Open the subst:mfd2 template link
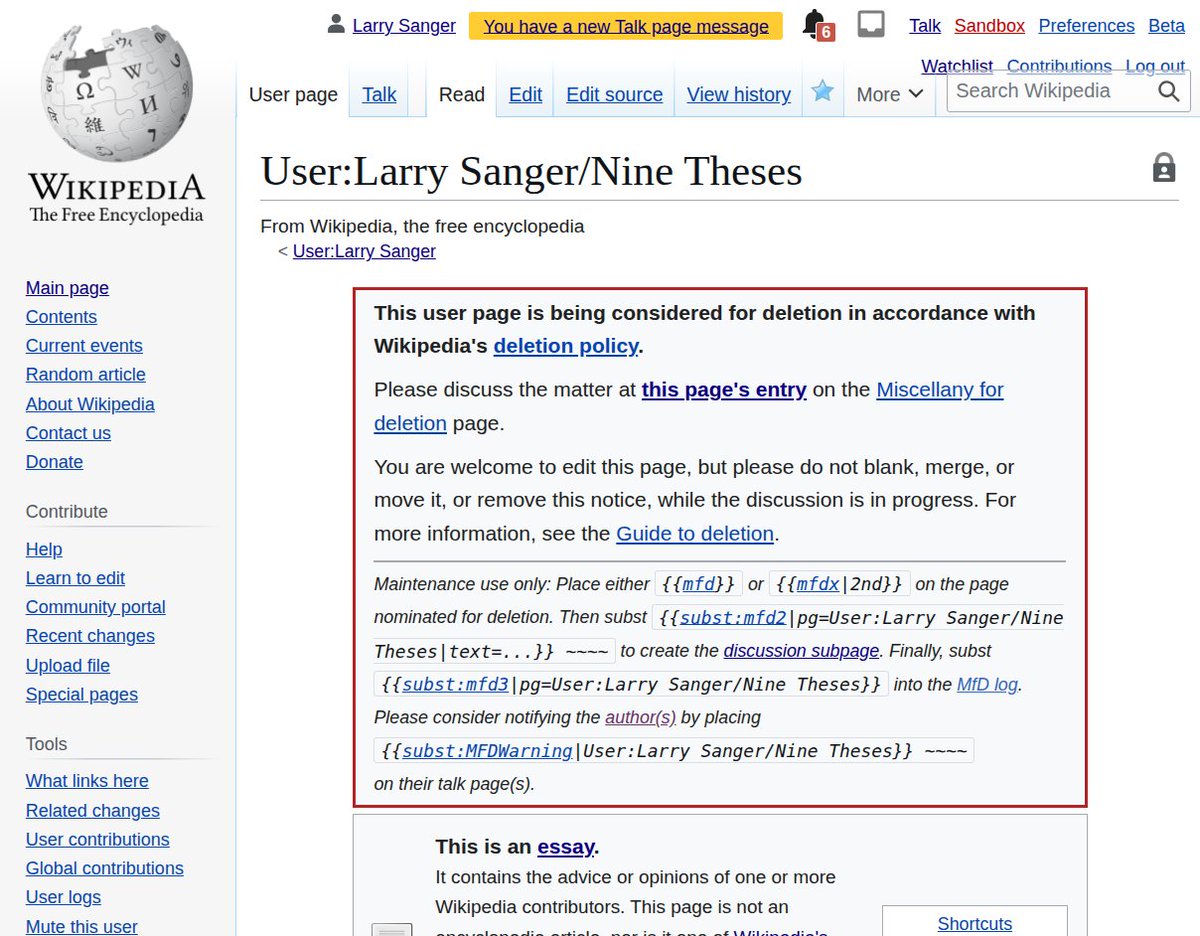This screenshot has width=1200, height=936. 733,618
